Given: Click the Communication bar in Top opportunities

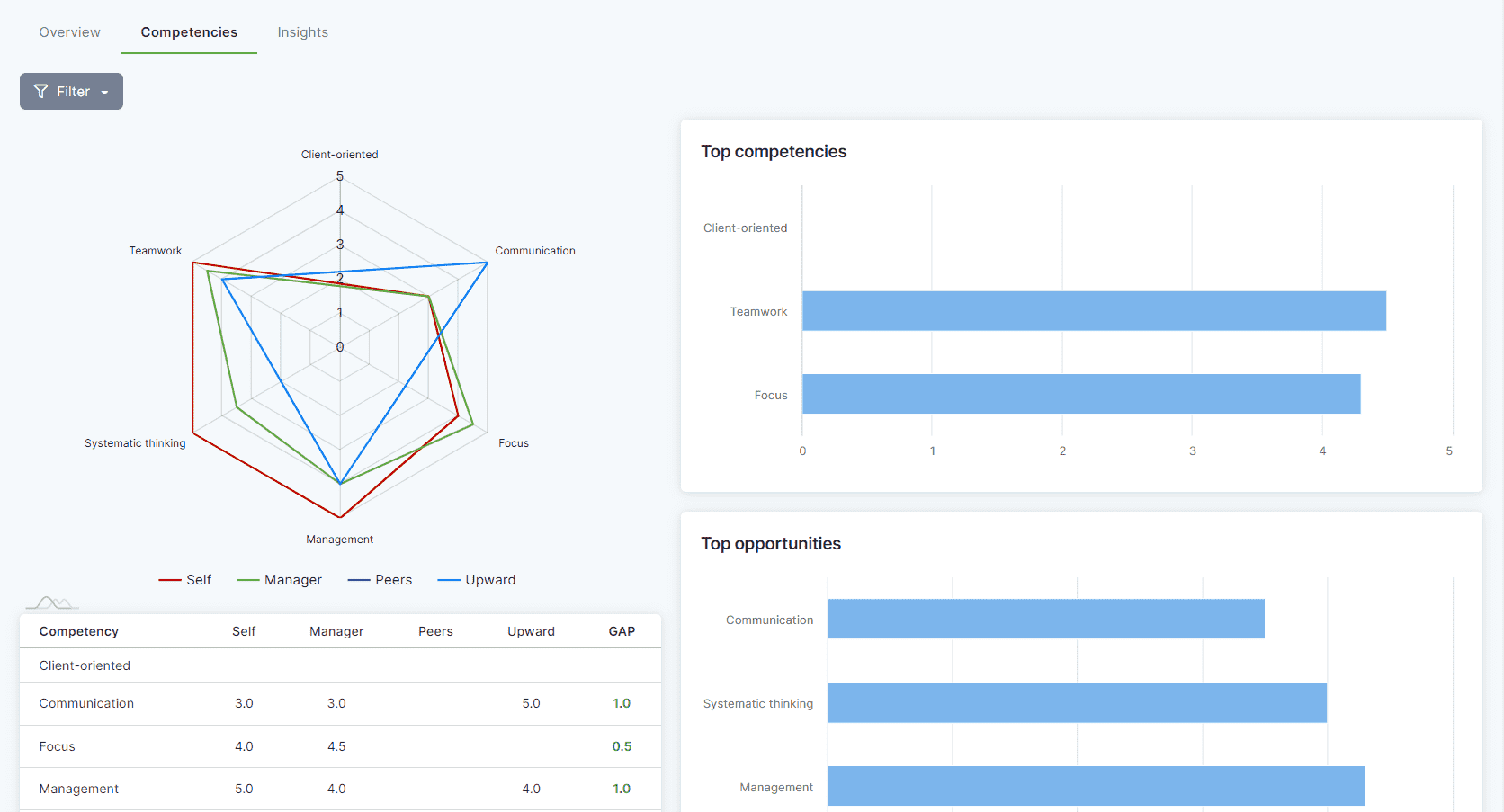Looking at the screenshot, I should tap(1045, 620).
